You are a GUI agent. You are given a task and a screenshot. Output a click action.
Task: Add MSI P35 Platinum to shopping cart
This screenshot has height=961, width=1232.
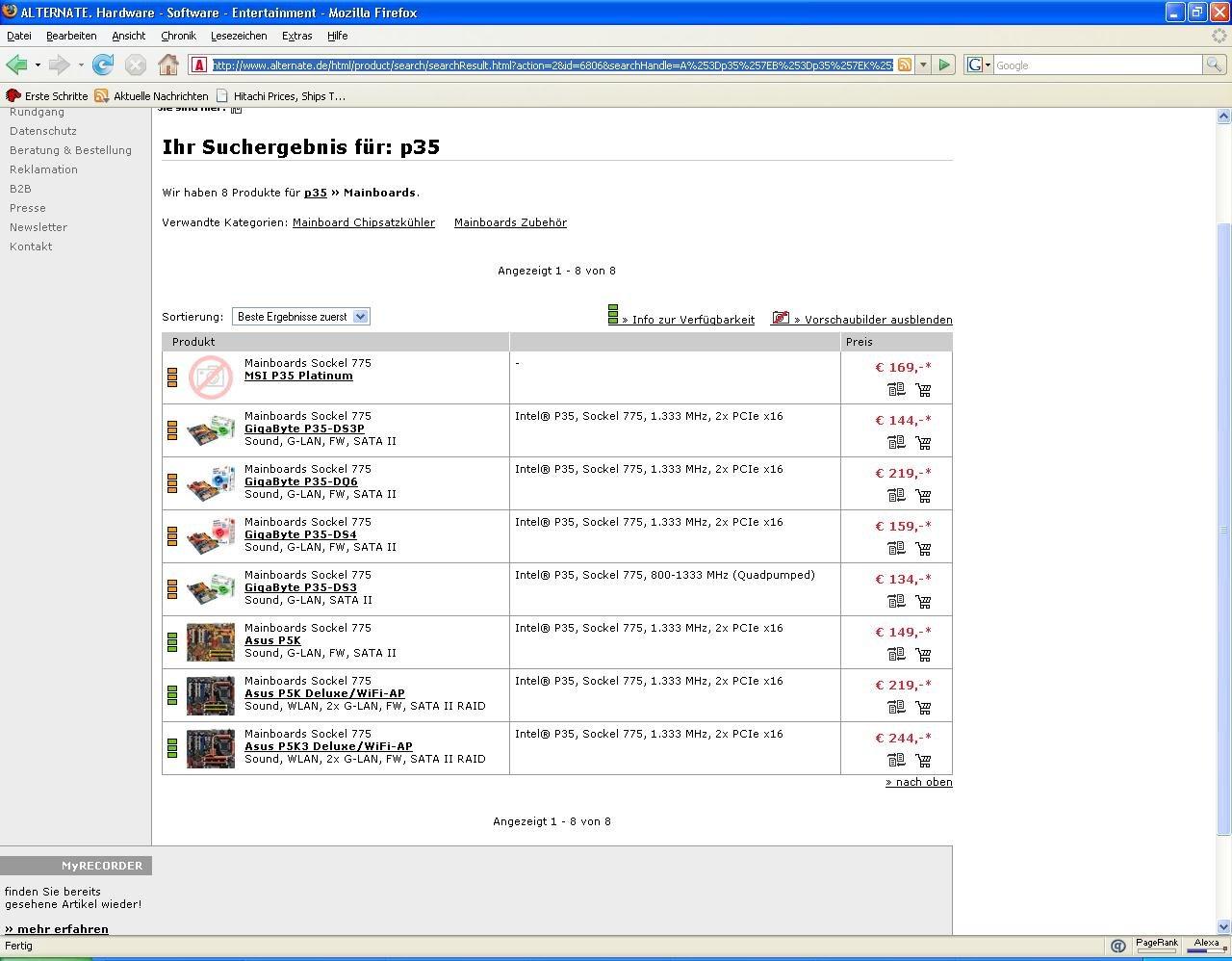923,390
